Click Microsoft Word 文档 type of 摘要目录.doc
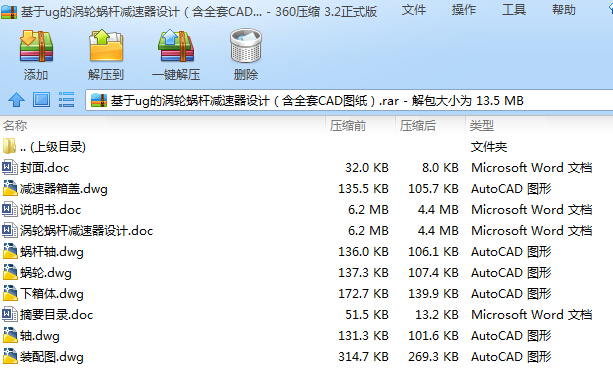Screen dimensions: 613x387 (x=531, y=315)
